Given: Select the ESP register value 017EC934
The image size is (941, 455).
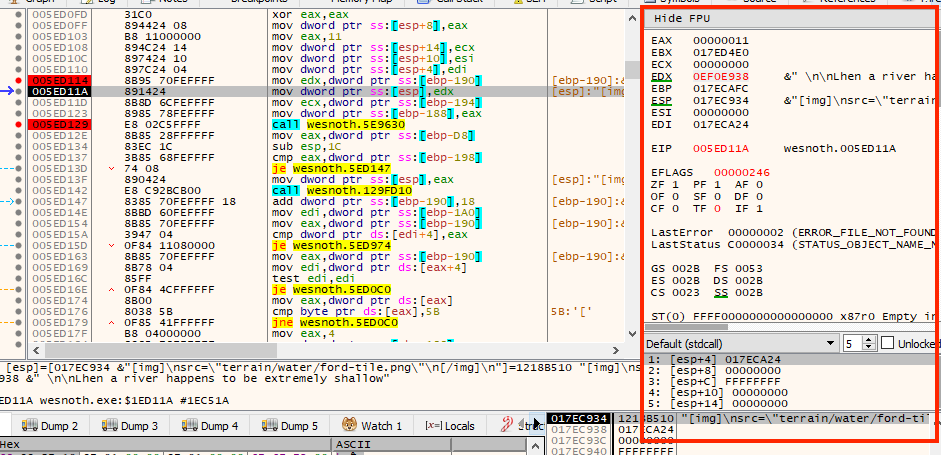Looking at the screenshot, I should coord(721,101).
